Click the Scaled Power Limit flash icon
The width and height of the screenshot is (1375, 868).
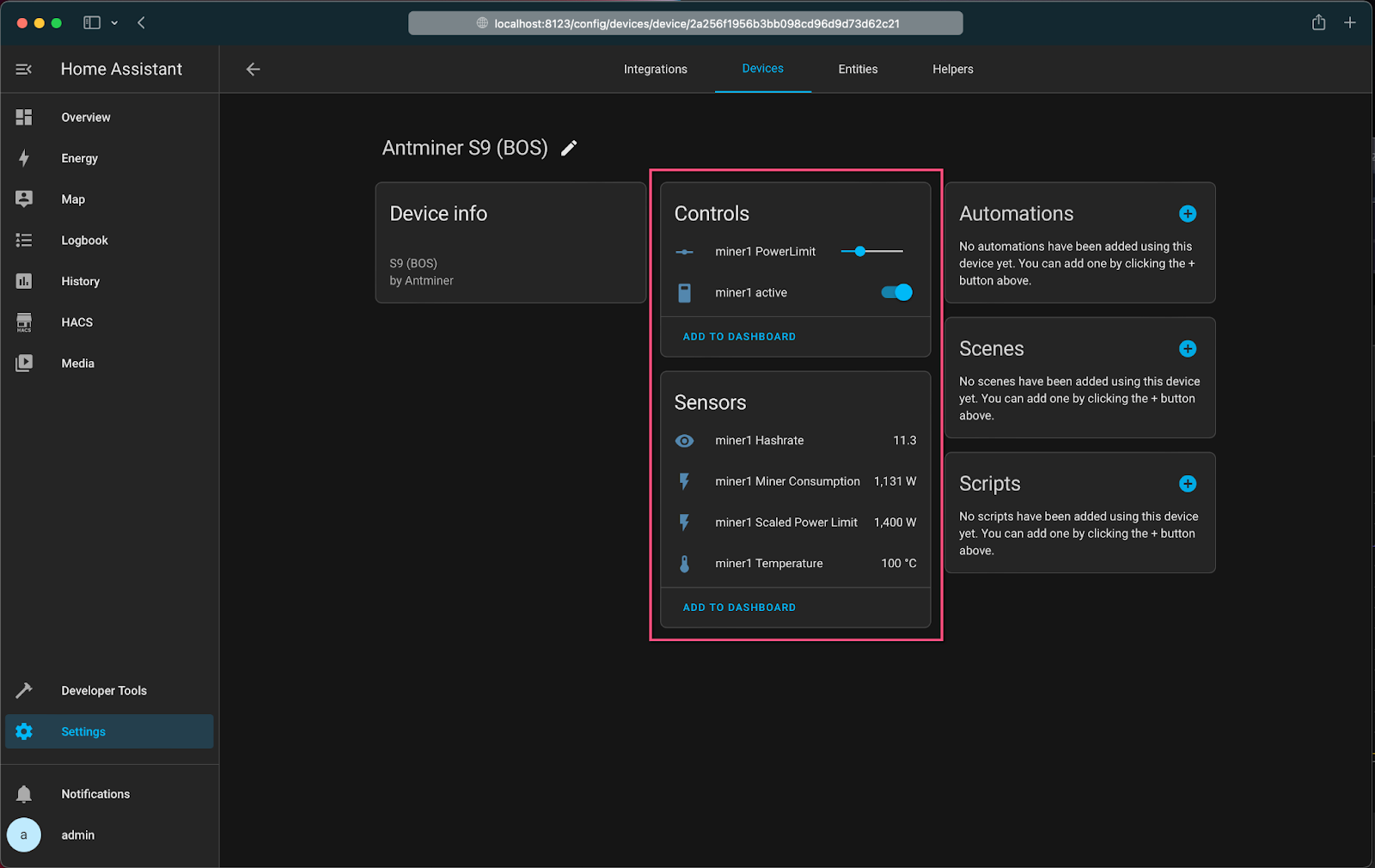point(684,523)
